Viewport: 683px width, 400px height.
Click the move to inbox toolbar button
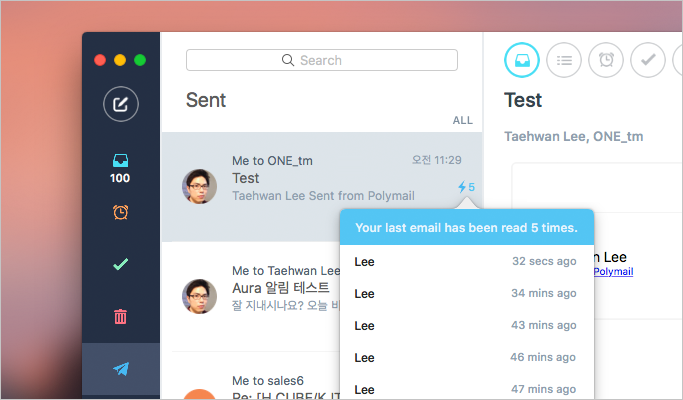(x=522, y=60)
